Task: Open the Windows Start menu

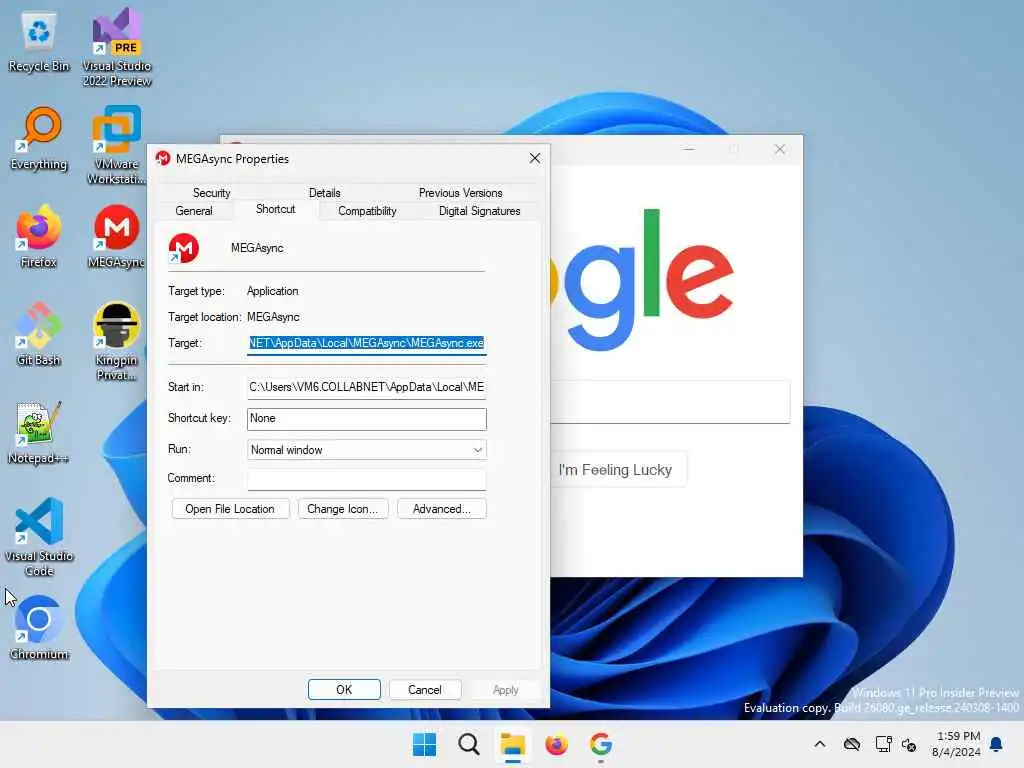Action: pos(424,744)
